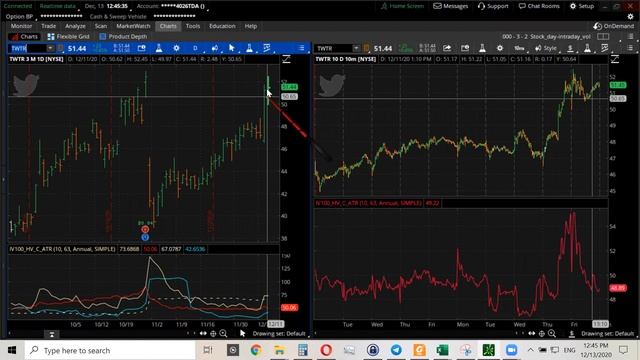The width and height of the screenshot is (640, 360).
Task: Open right chart Patterns flask icon
Action: tap(587, 48)
